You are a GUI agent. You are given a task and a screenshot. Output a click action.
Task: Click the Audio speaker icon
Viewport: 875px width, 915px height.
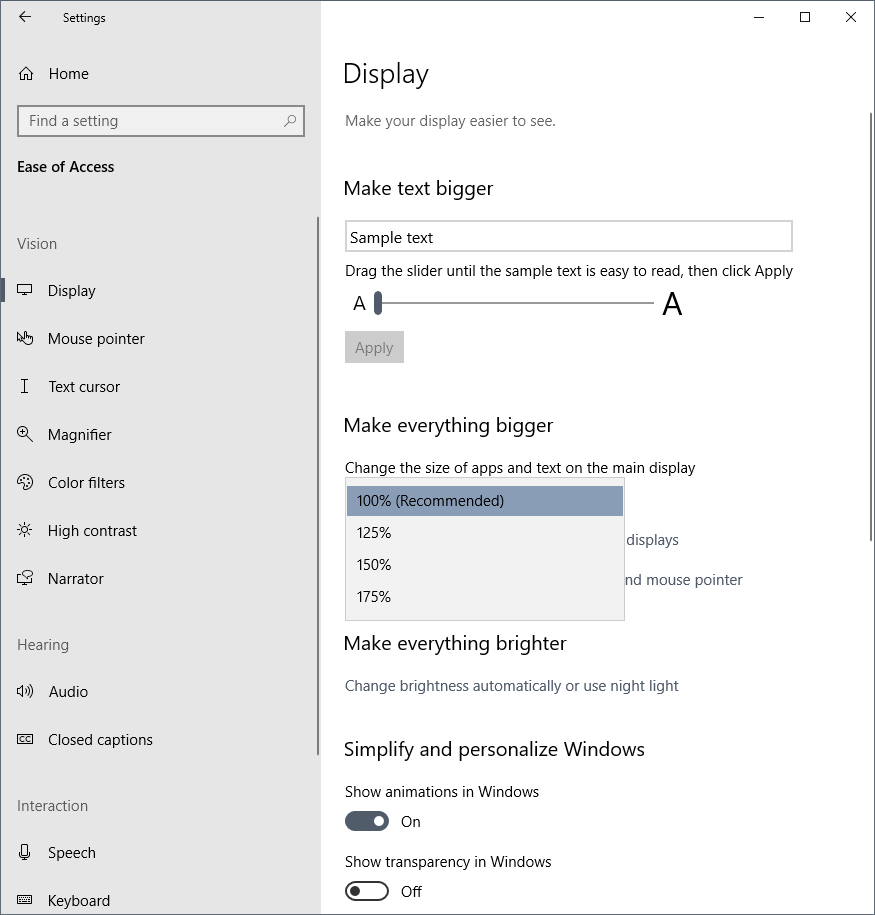point(25,691)
